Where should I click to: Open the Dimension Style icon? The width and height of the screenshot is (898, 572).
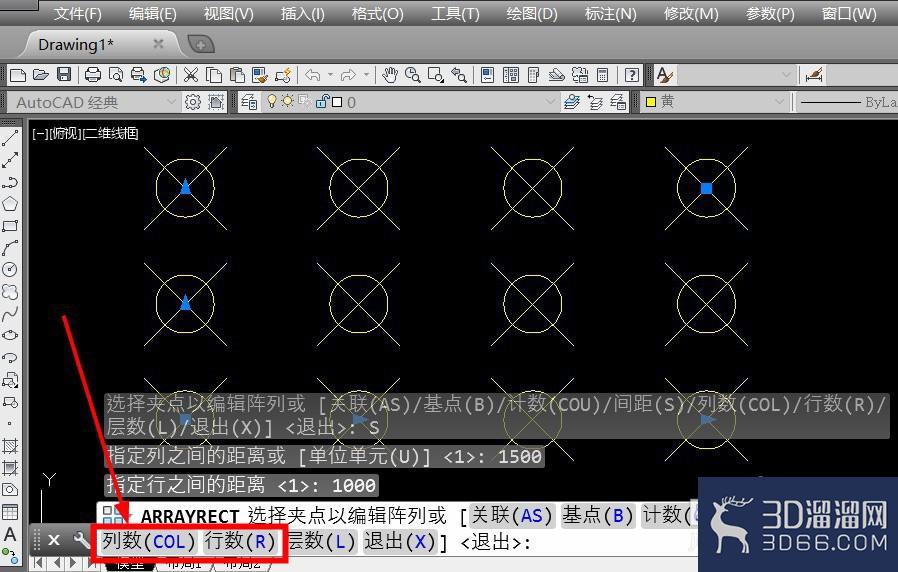pyautogui.click(x=814, y=75)
